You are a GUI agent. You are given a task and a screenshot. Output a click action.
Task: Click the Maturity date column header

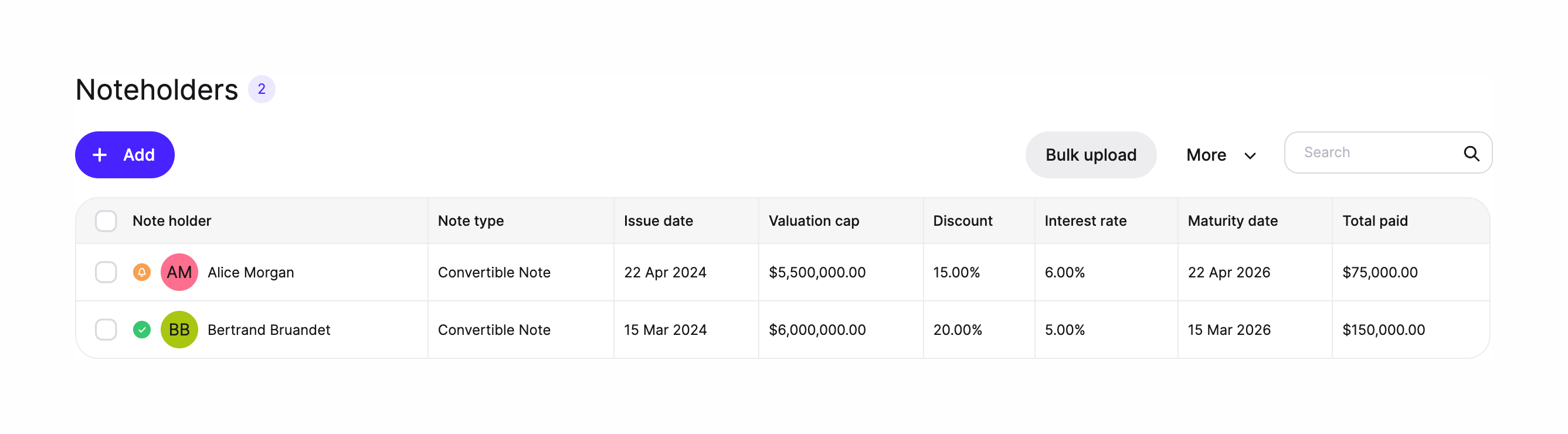1232,221
